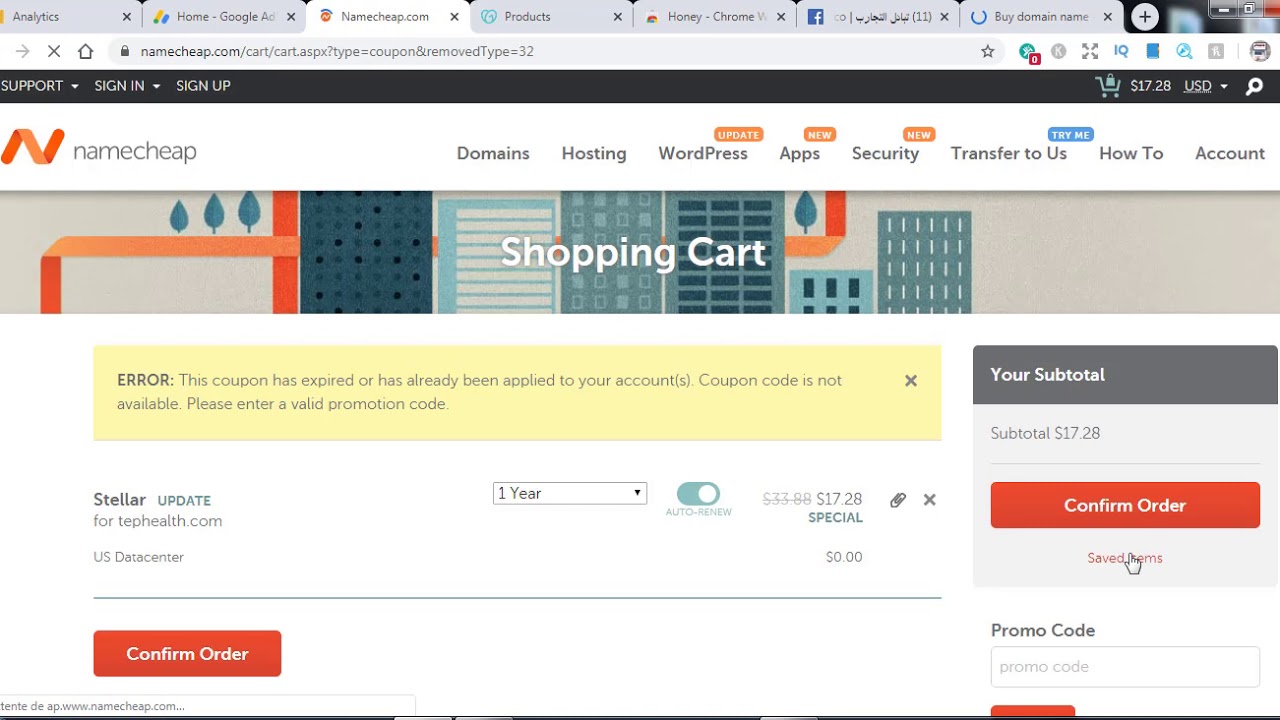
Task: Click the four-arrows fullscreen extension icon
Action: (1090, 51)
